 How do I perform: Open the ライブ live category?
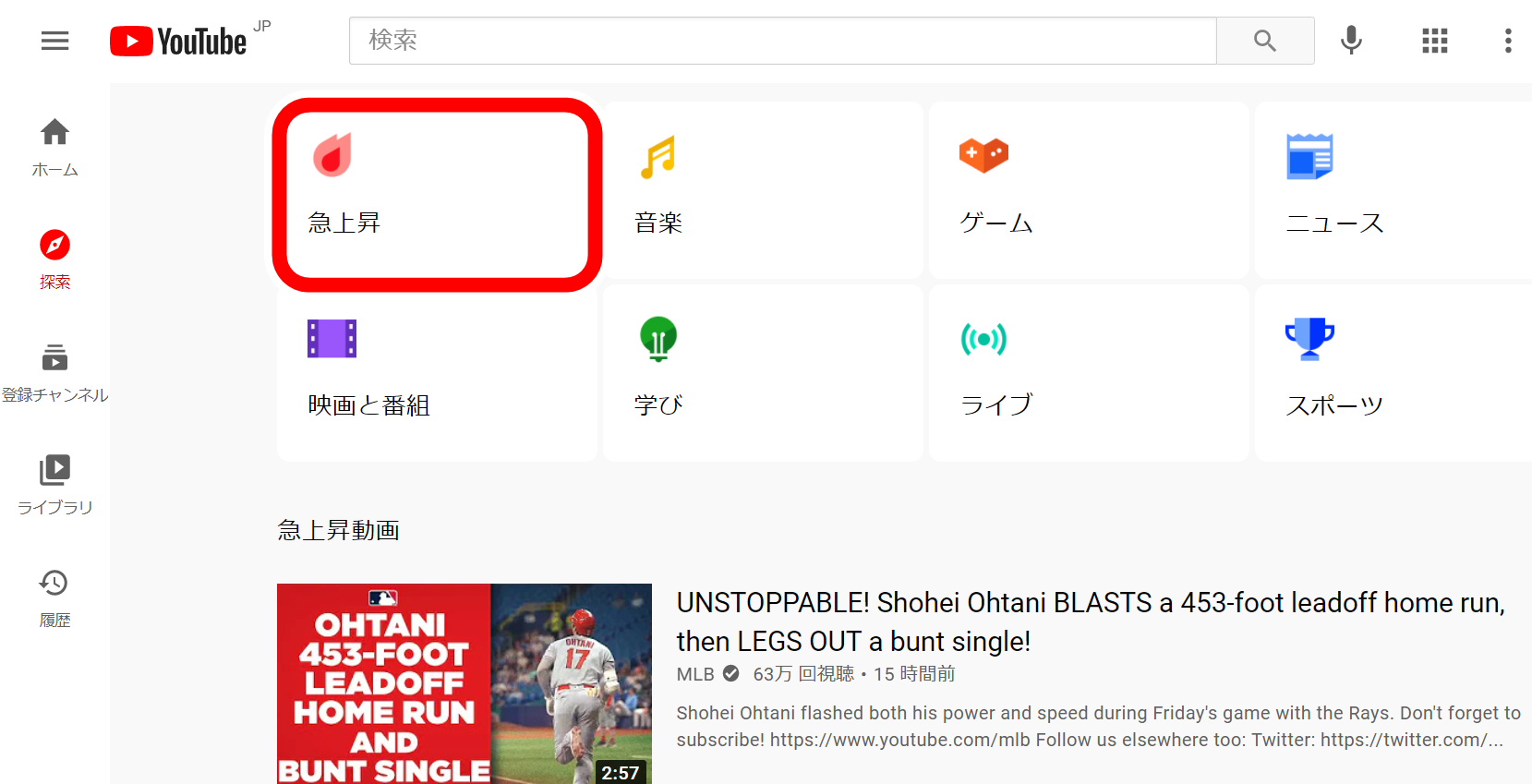click(x=1089, y=373)
